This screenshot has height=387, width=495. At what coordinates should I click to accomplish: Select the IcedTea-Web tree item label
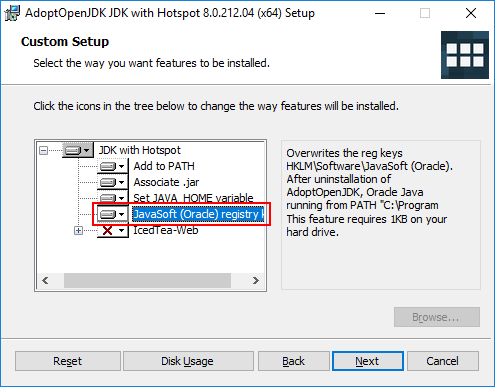point(166,230)
